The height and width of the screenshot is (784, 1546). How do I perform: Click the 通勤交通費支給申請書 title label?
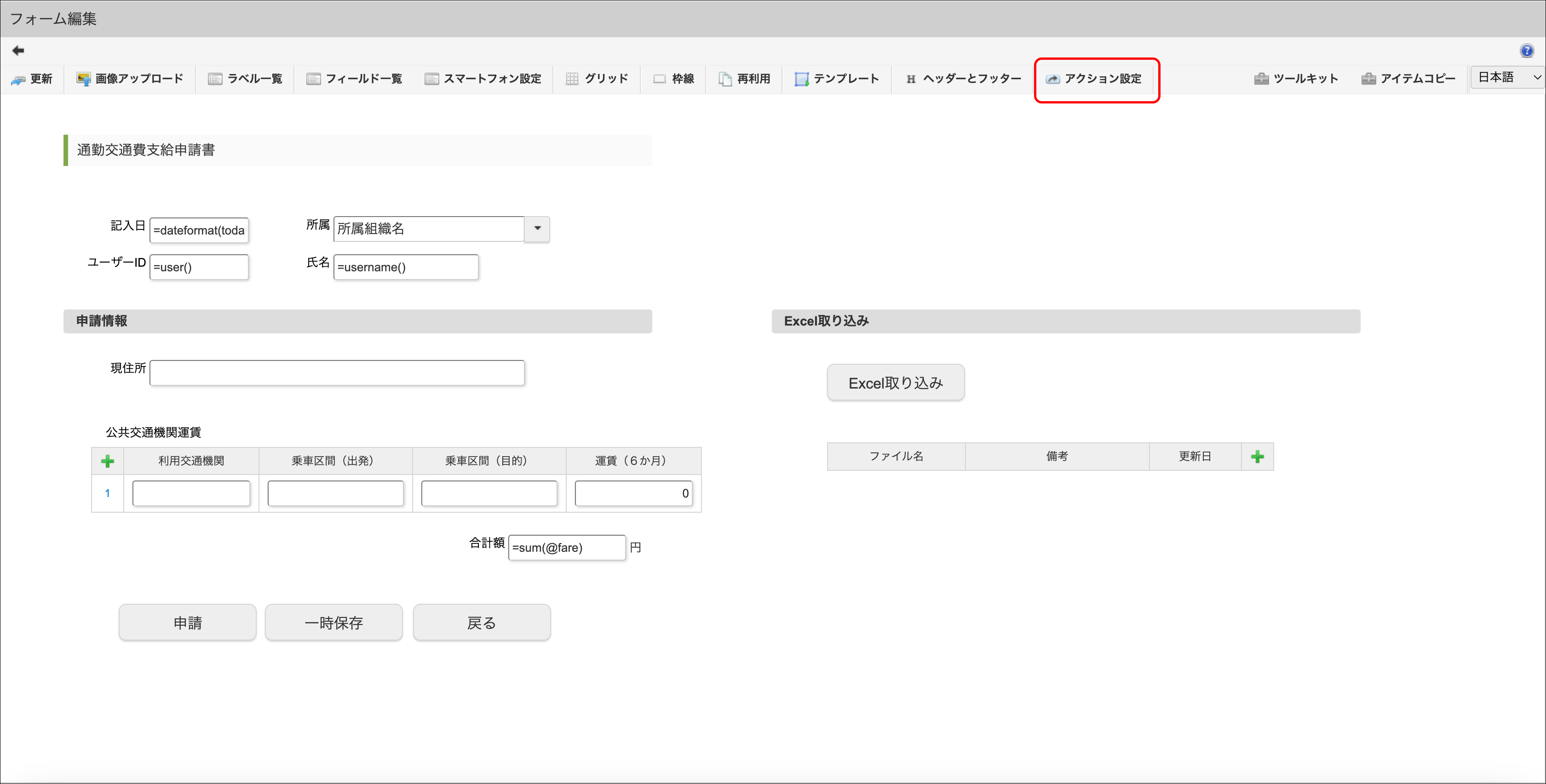pyautogui.click(x=146, y=150)
